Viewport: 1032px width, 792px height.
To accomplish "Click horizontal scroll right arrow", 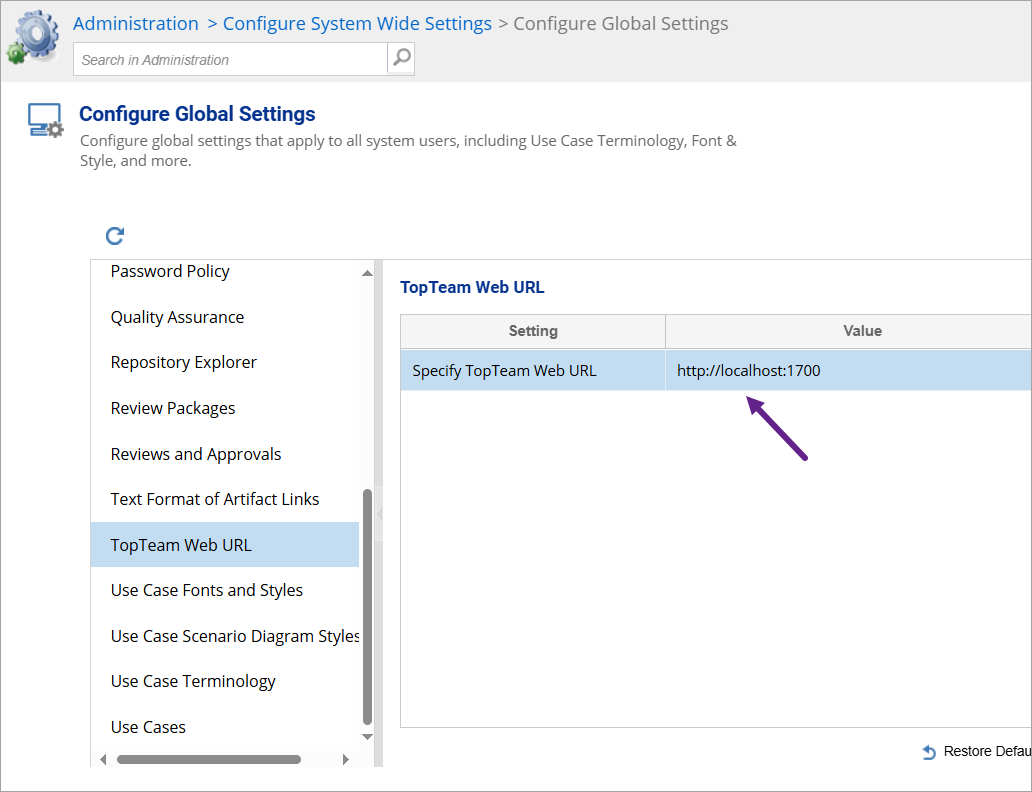I will click(346, 759).
